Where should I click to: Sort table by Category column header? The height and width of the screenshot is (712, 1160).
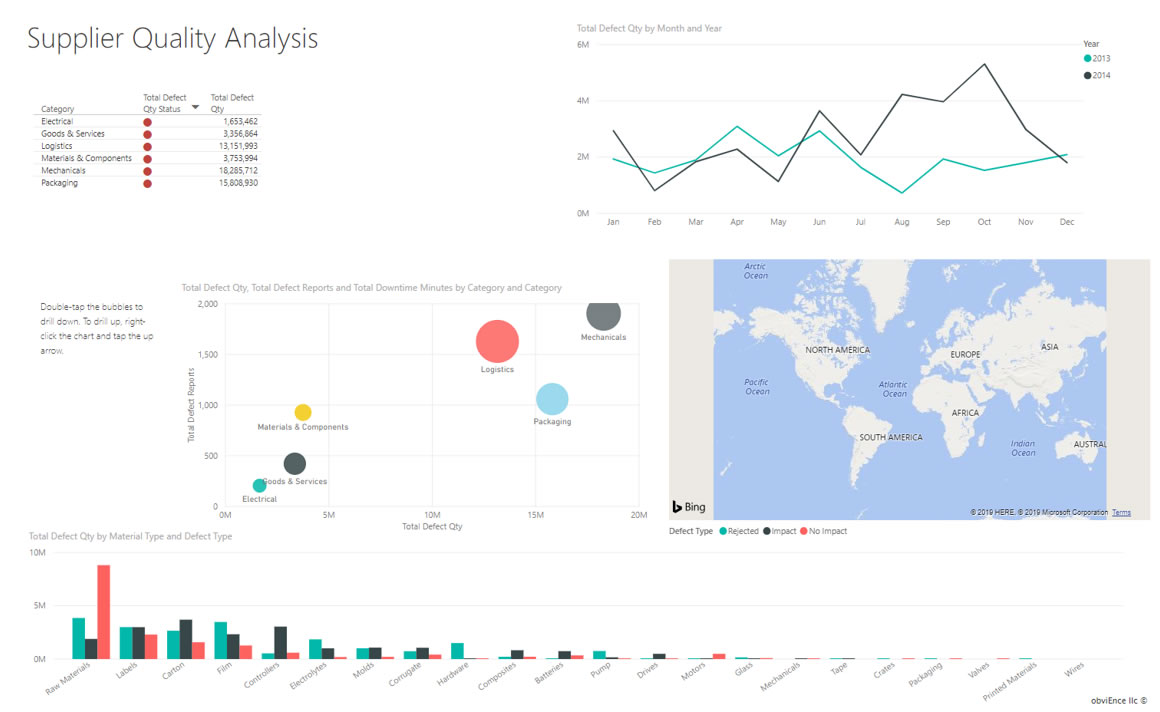pyautogui.click(x=57, y=109)
